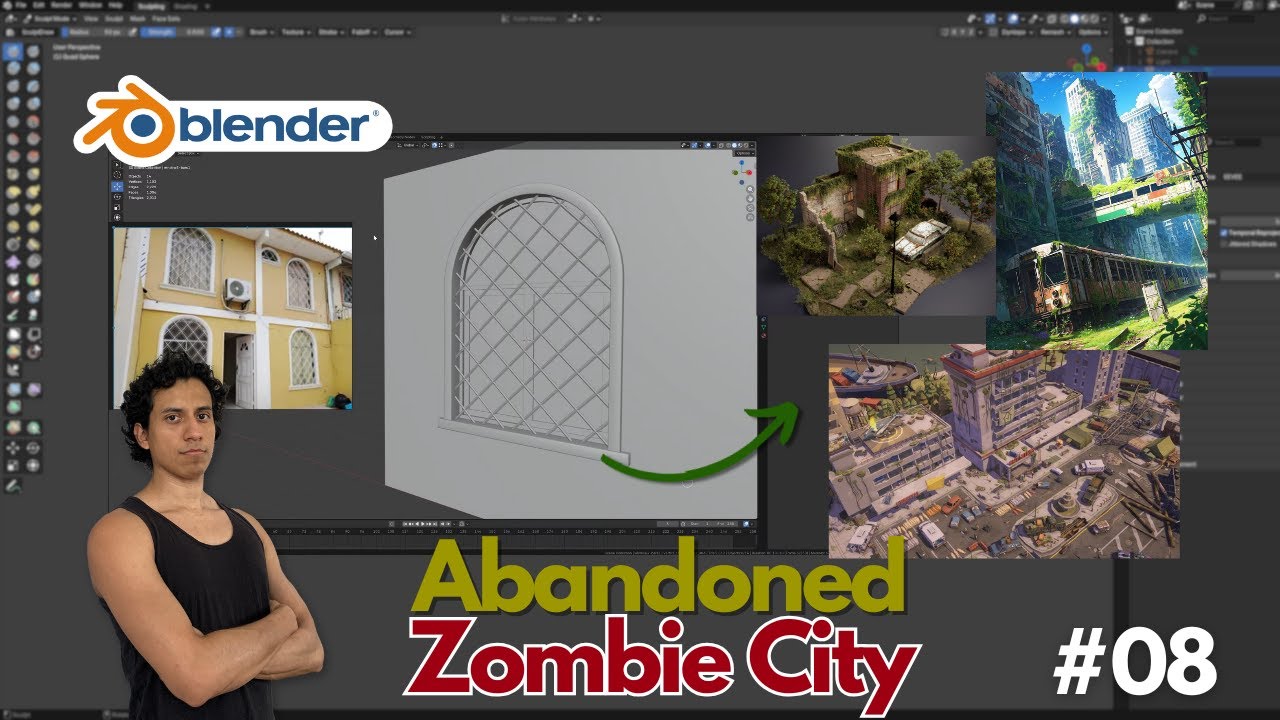The height and width of the screenshot is (720, 1280).
Task: Select the Blob sculpt brush
Action: (33, 104)
